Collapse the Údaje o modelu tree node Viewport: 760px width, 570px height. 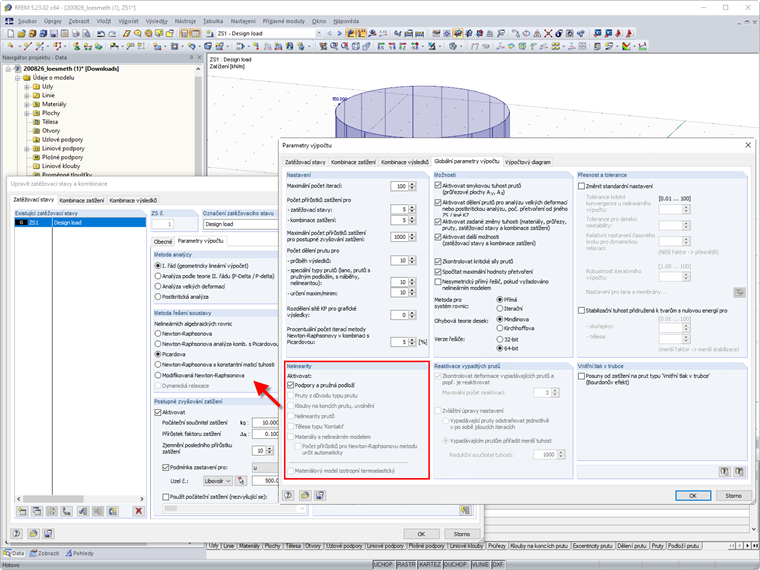[17, 78]
